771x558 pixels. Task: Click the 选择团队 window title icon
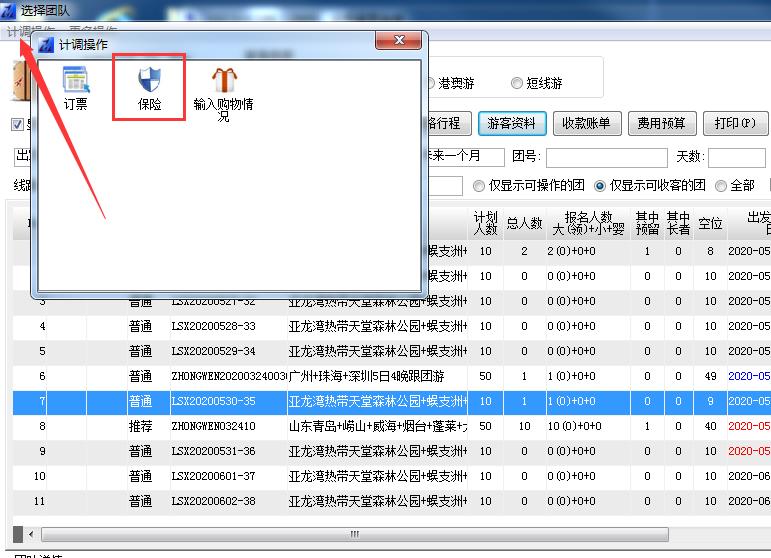[9, 10]
